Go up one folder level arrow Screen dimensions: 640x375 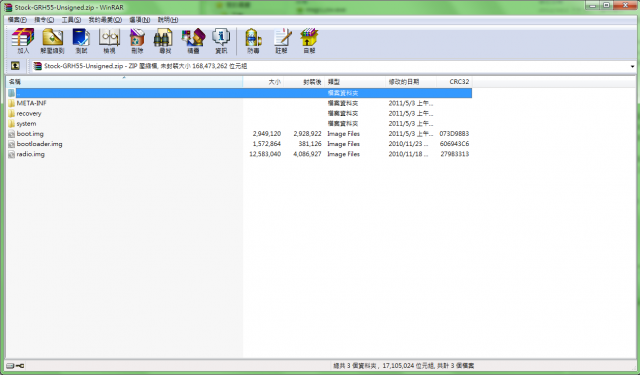[x=15, y=66]
